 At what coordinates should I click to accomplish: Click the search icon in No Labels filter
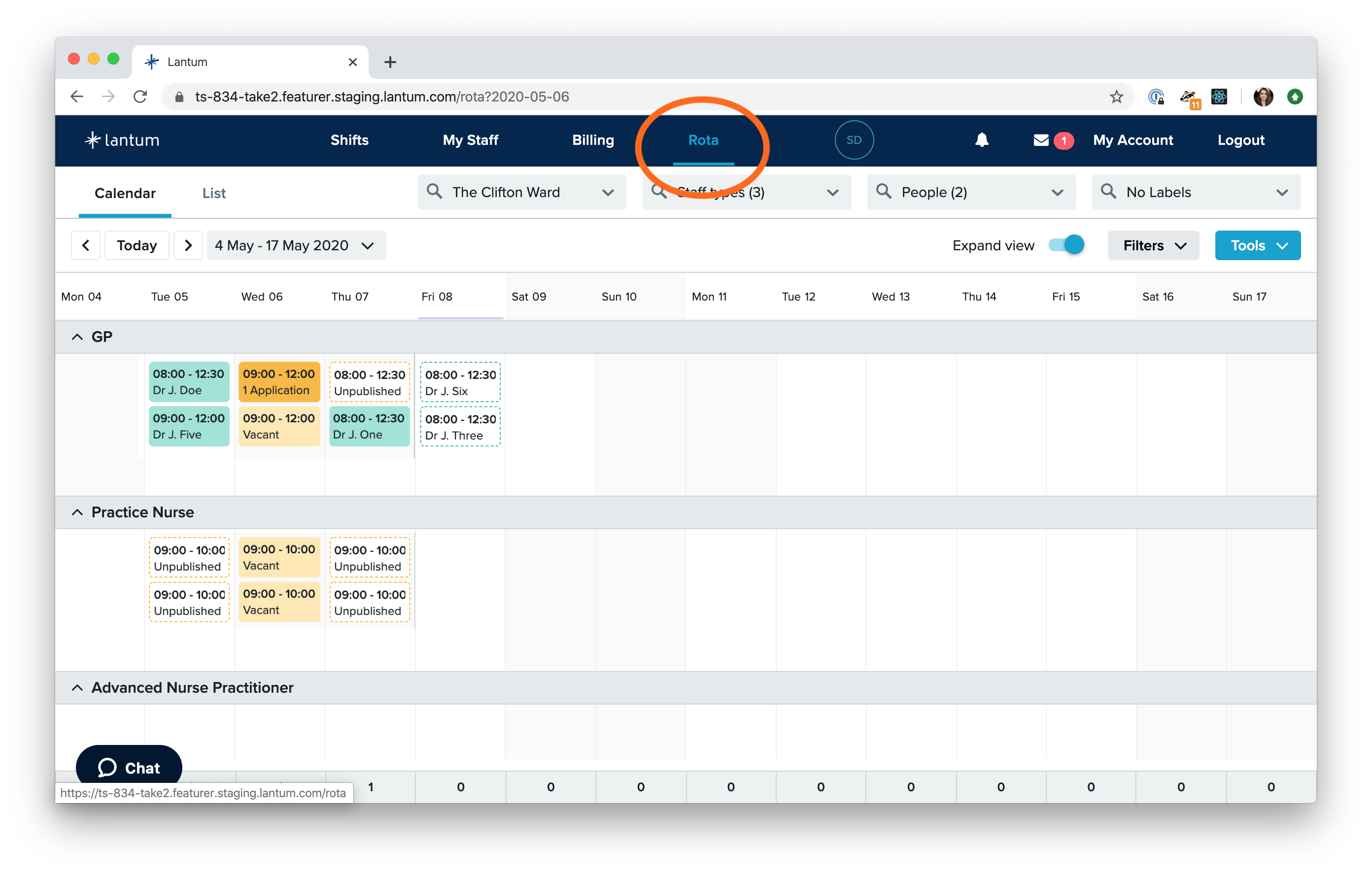(1108, 191)
